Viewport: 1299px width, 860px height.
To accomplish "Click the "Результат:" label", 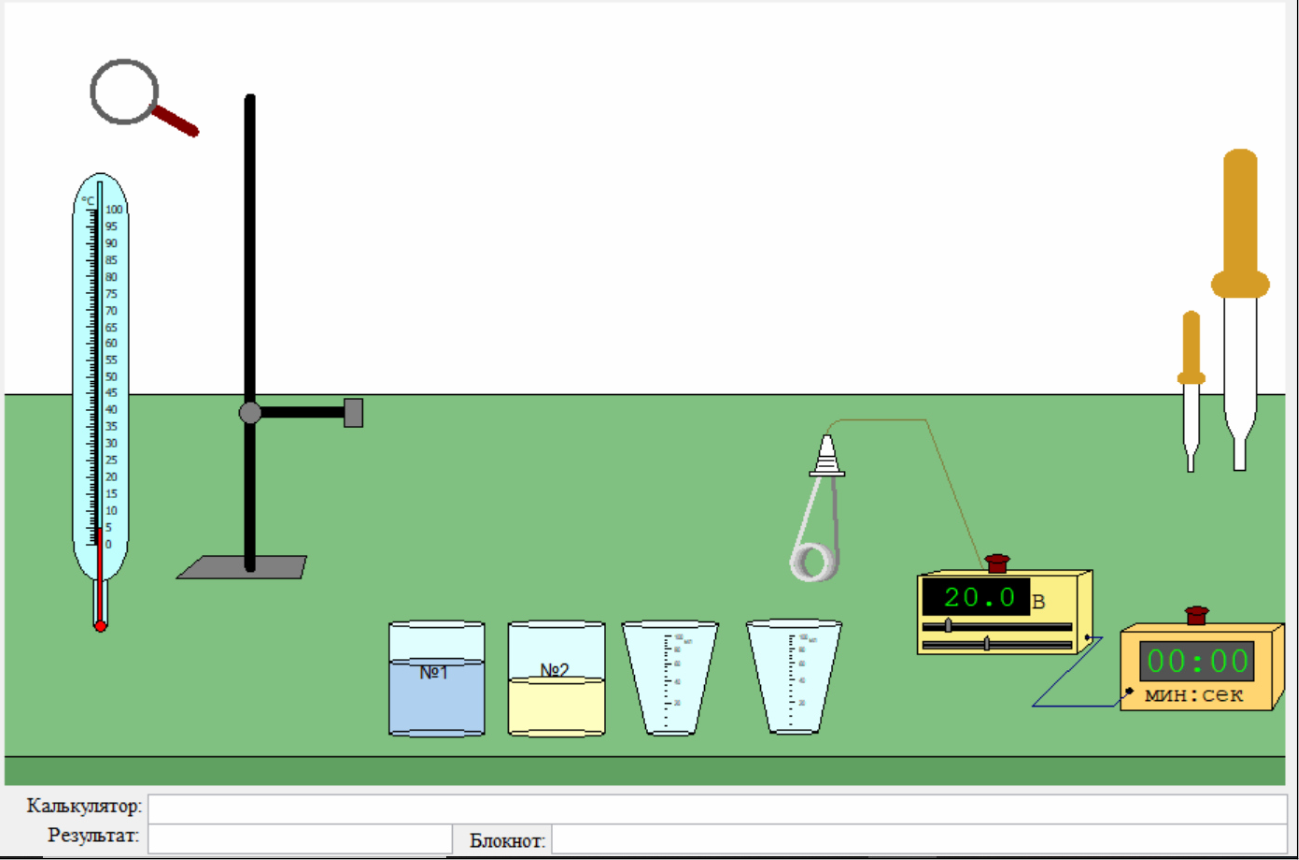I will point(93,835).
